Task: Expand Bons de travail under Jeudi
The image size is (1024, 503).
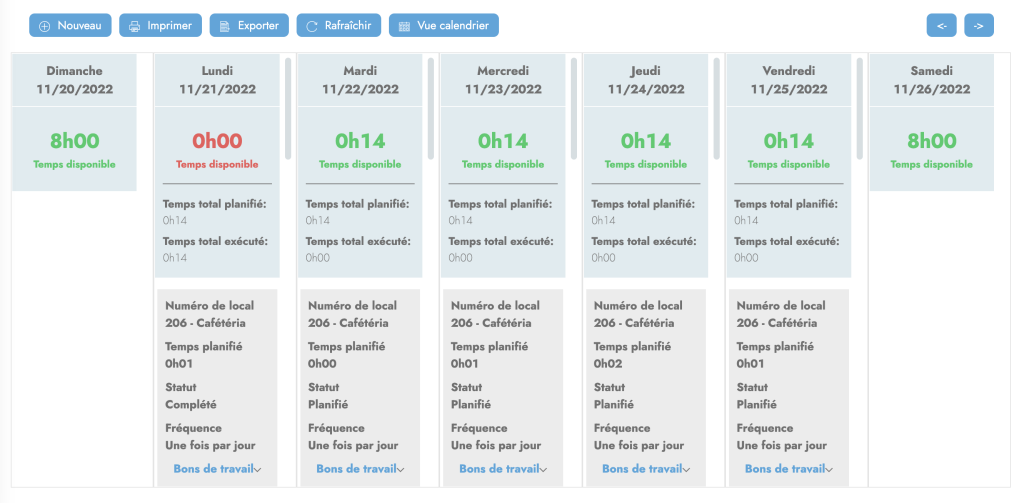Action: [x=646, y=469]
